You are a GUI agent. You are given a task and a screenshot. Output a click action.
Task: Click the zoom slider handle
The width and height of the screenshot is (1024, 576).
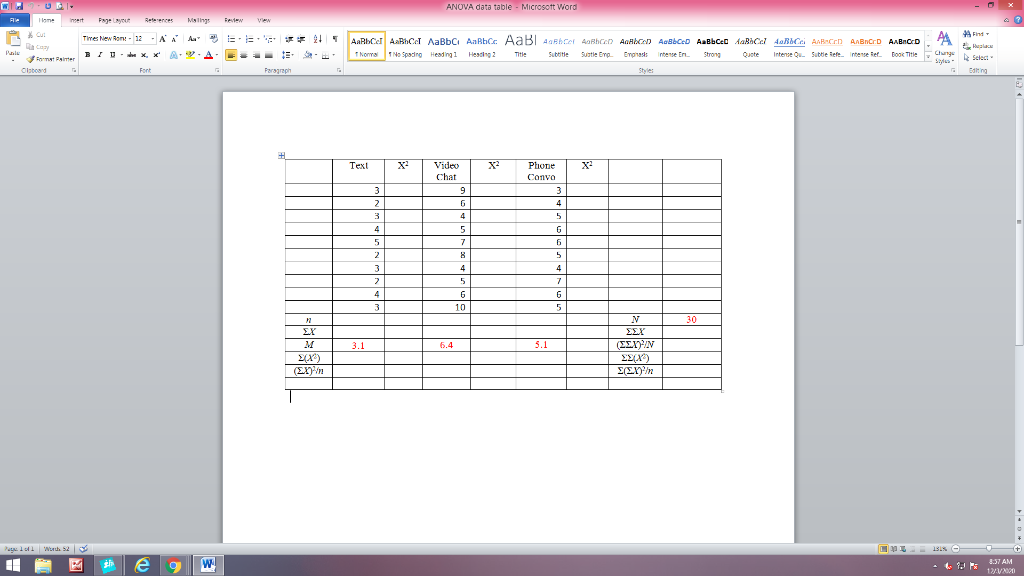coord(989,549)
